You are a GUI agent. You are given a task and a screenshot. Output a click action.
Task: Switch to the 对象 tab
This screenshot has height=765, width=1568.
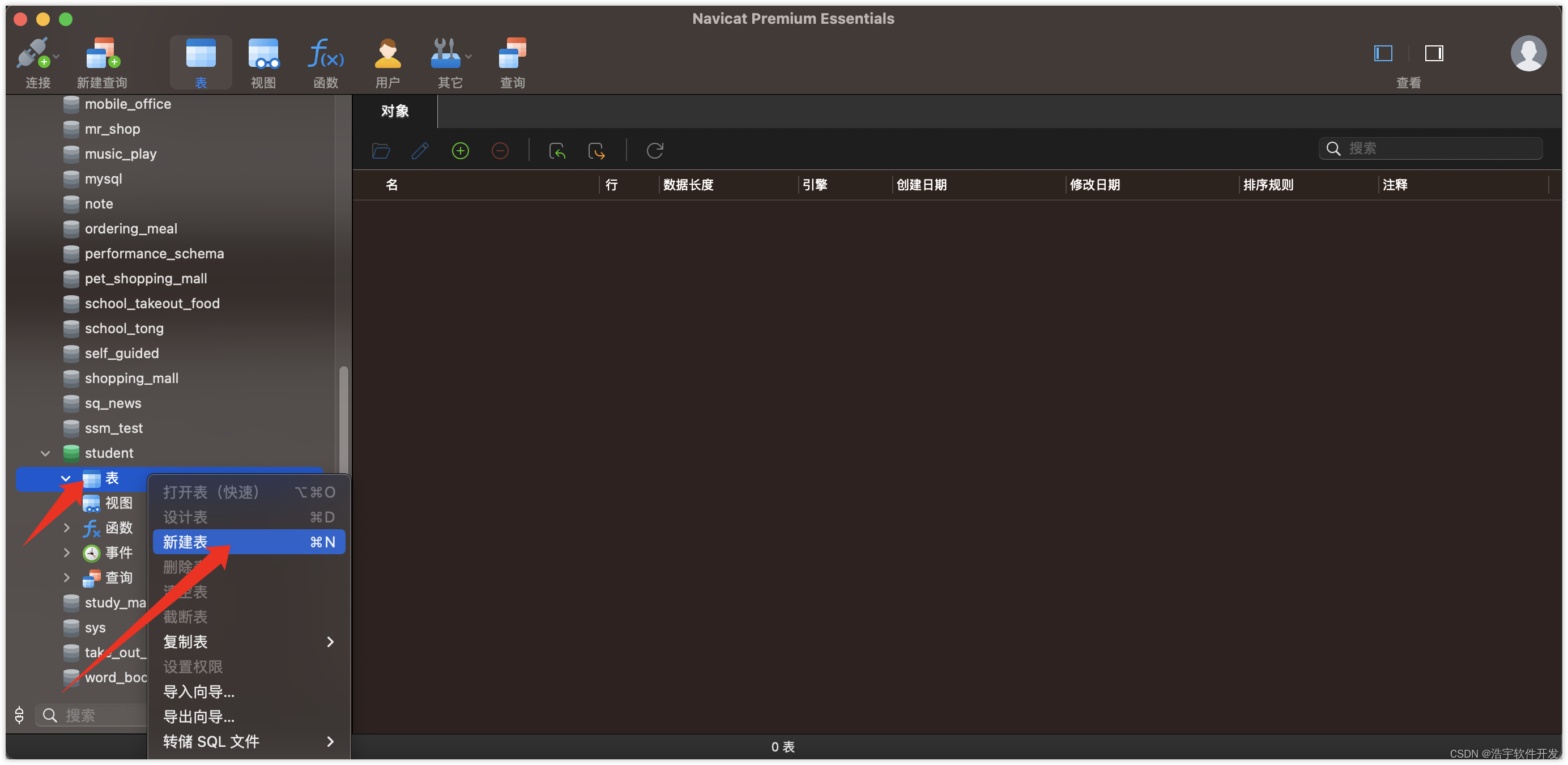tap(394, 111)
